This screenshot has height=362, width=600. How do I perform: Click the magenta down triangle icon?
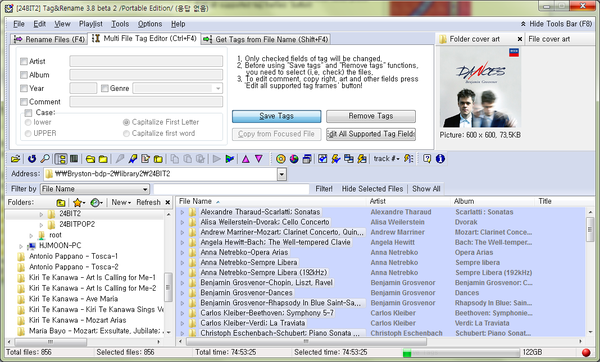click(259, 159)
